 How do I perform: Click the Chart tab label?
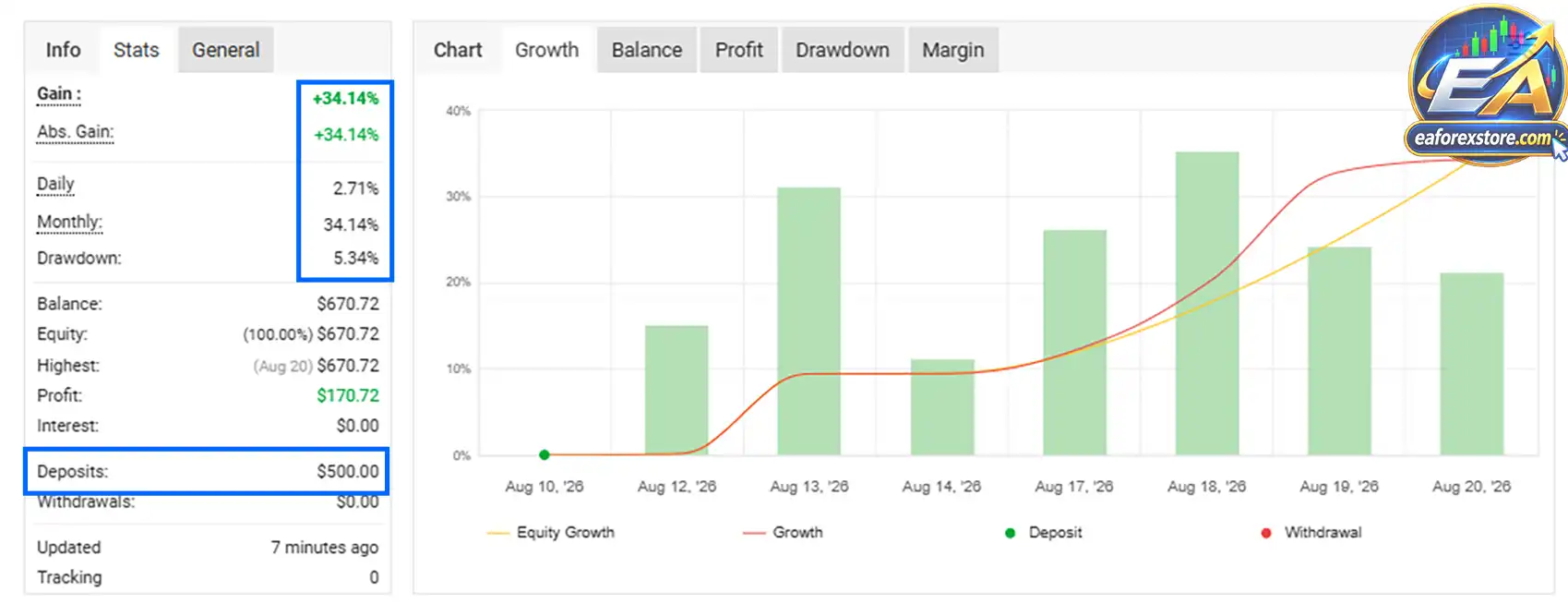(458, 50)
